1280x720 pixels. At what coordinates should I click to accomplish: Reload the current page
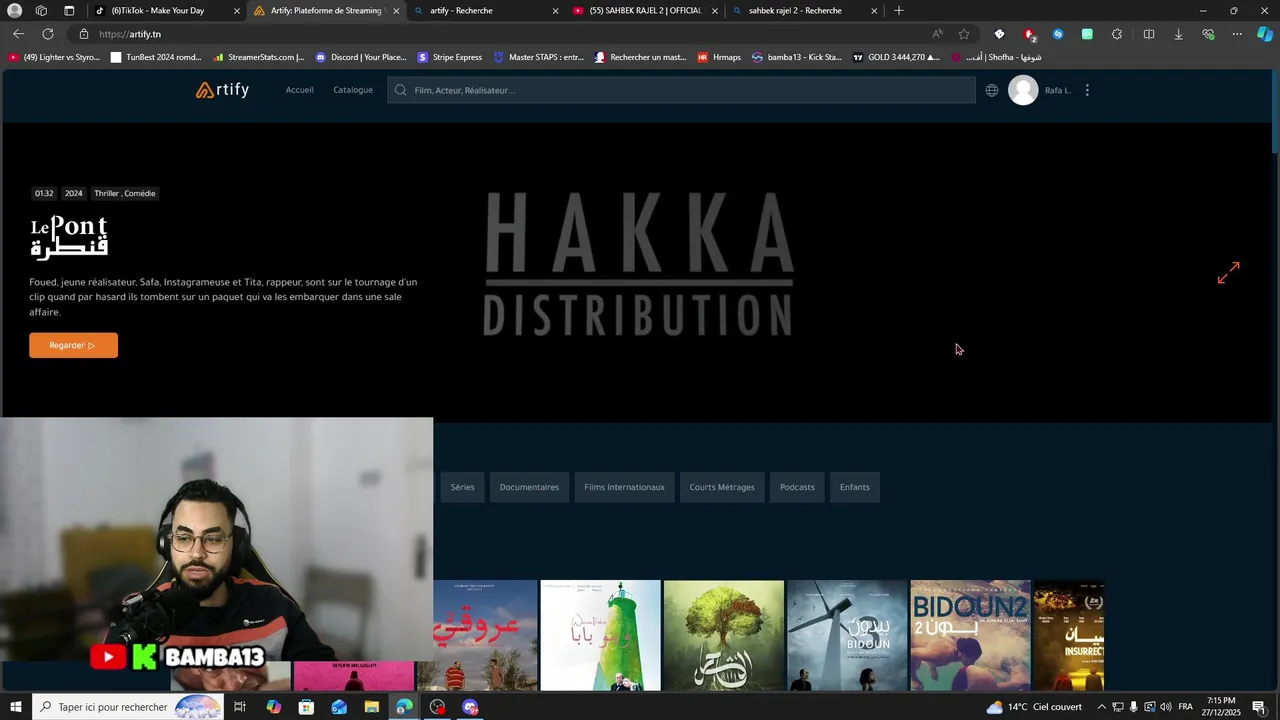coord(47,34)
